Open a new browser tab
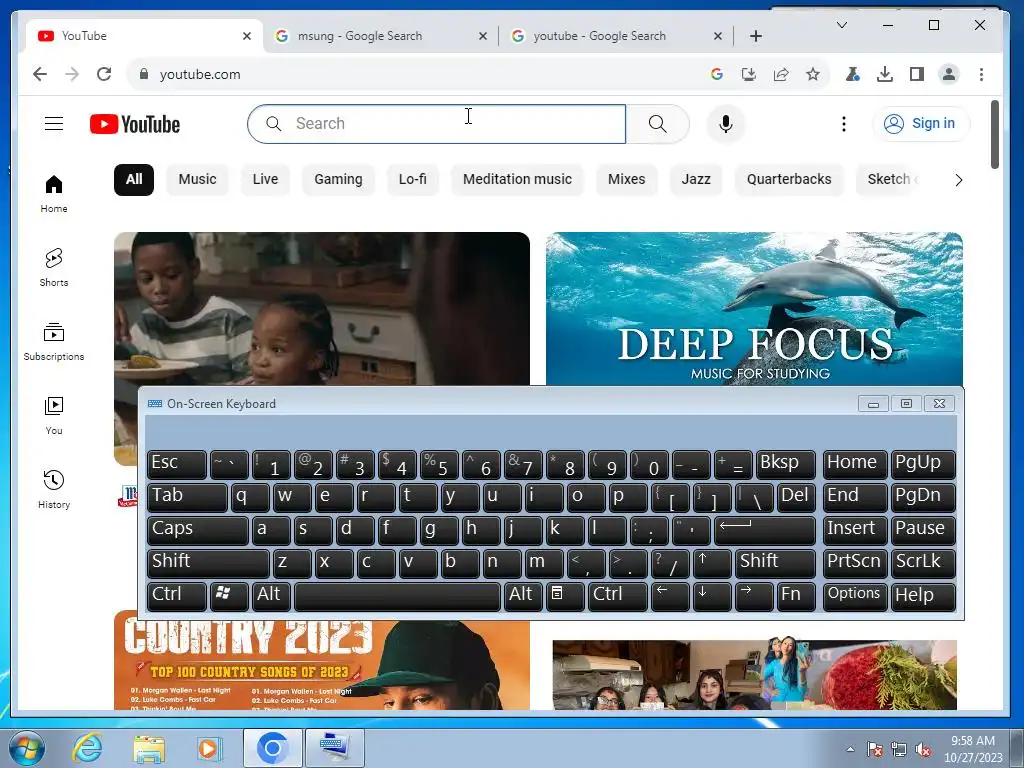Viewport: 1024px width, 768px height. pos(756,36)
